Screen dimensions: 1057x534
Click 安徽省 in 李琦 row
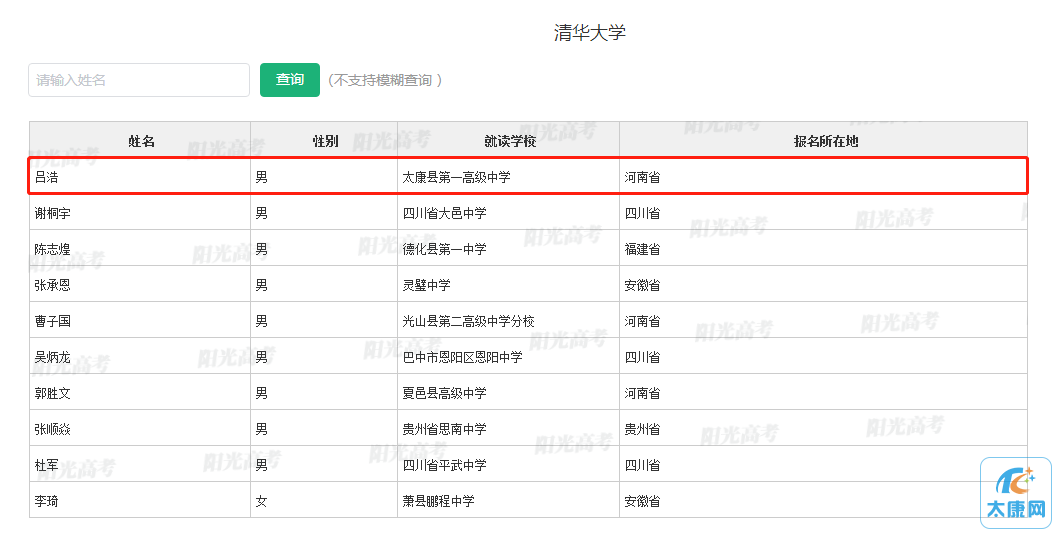642,501
